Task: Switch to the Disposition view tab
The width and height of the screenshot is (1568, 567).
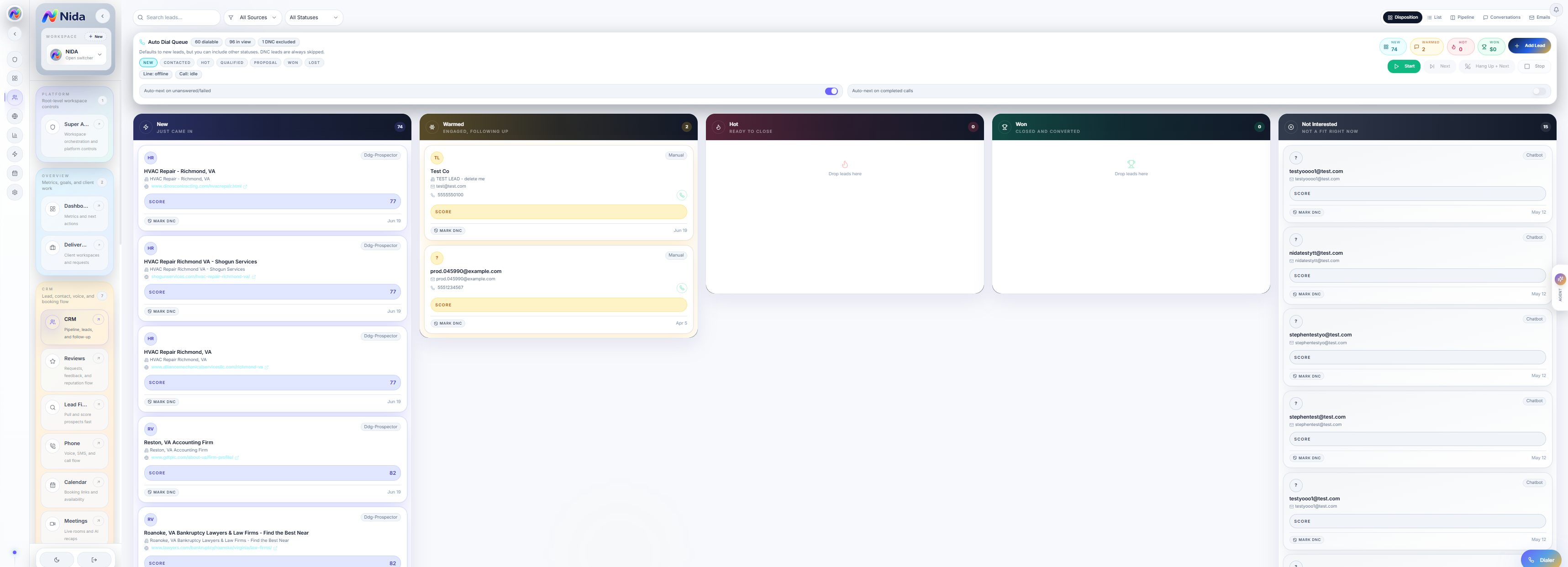Action: pos(1402,18)
